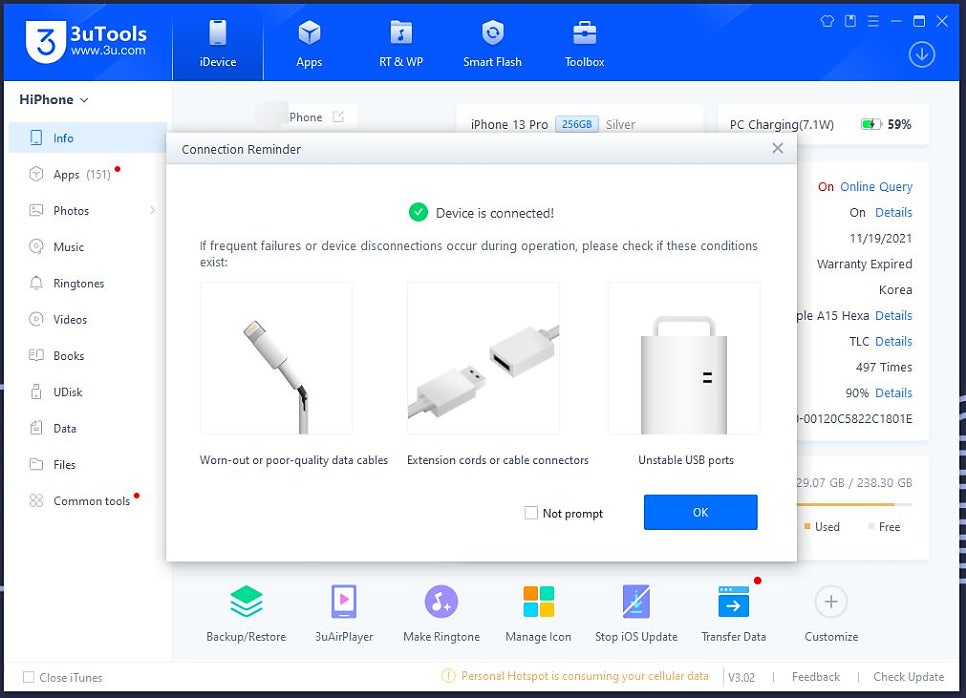Toggle the Close iTunes checkbox
The image size is (966, 698).
click(28, 677)
